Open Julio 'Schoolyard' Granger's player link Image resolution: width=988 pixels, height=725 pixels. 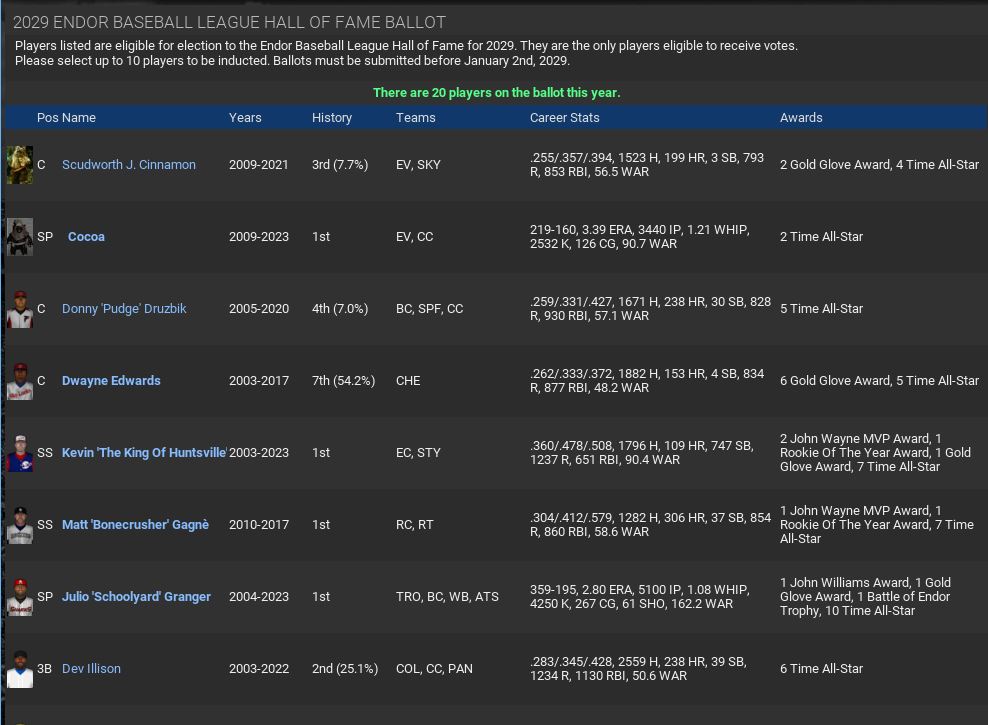pos(136,597)
